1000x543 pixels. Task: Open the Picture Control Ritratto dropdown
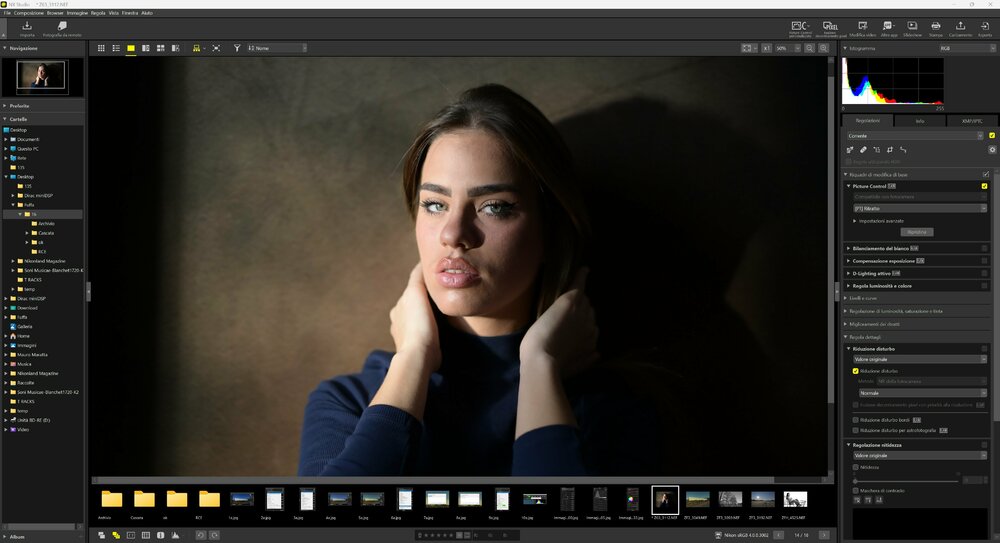click(920, 208)
